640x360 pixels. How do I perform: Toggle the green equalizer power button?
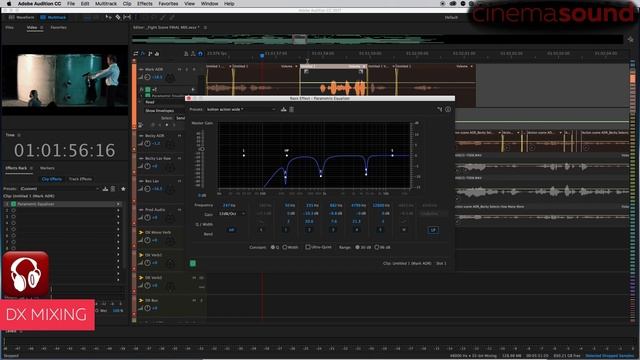193,264
